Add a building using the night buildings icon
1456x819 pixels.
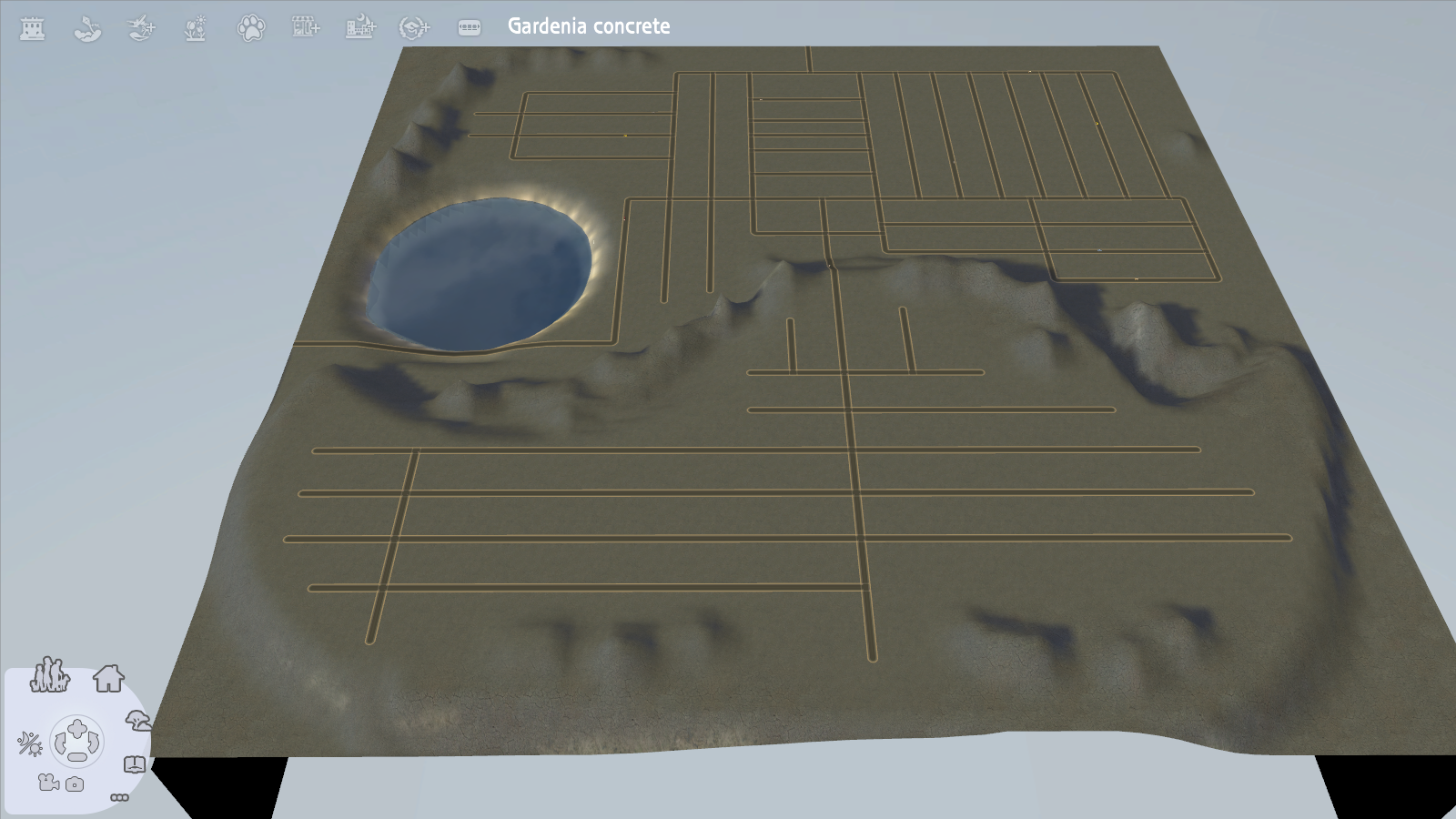[360, 27]
